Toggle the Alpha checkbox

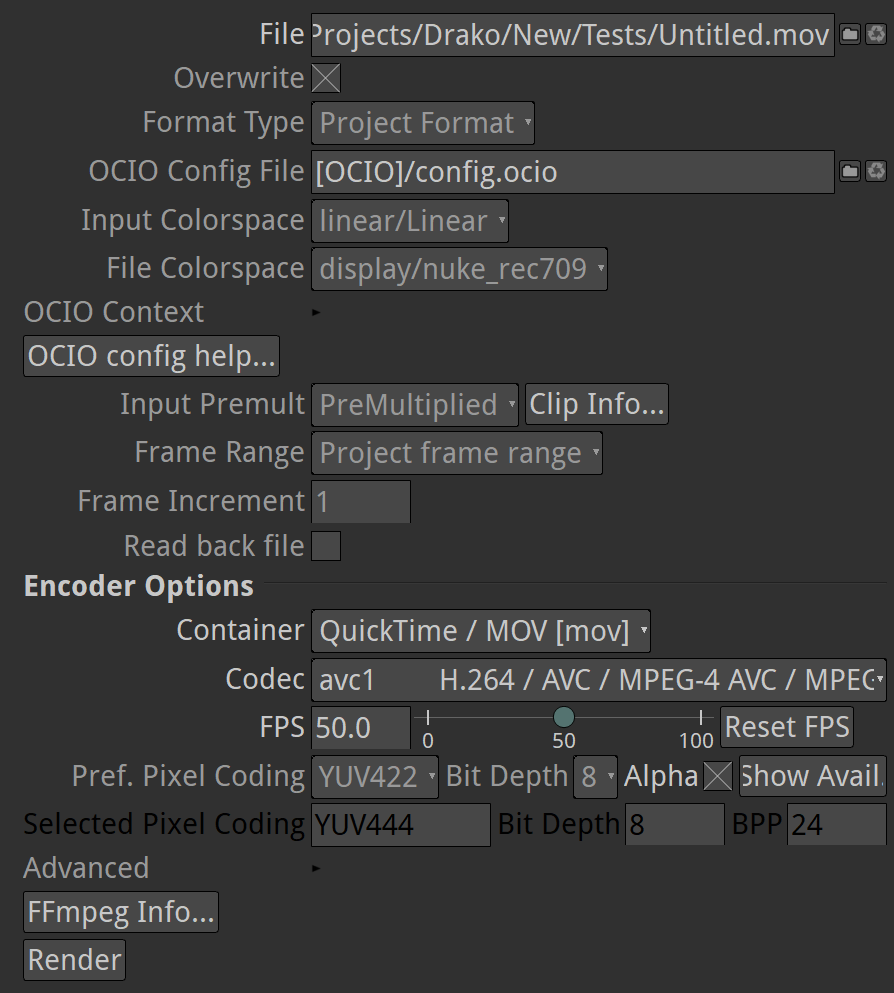pyautogui.click(x=718, y=776)
